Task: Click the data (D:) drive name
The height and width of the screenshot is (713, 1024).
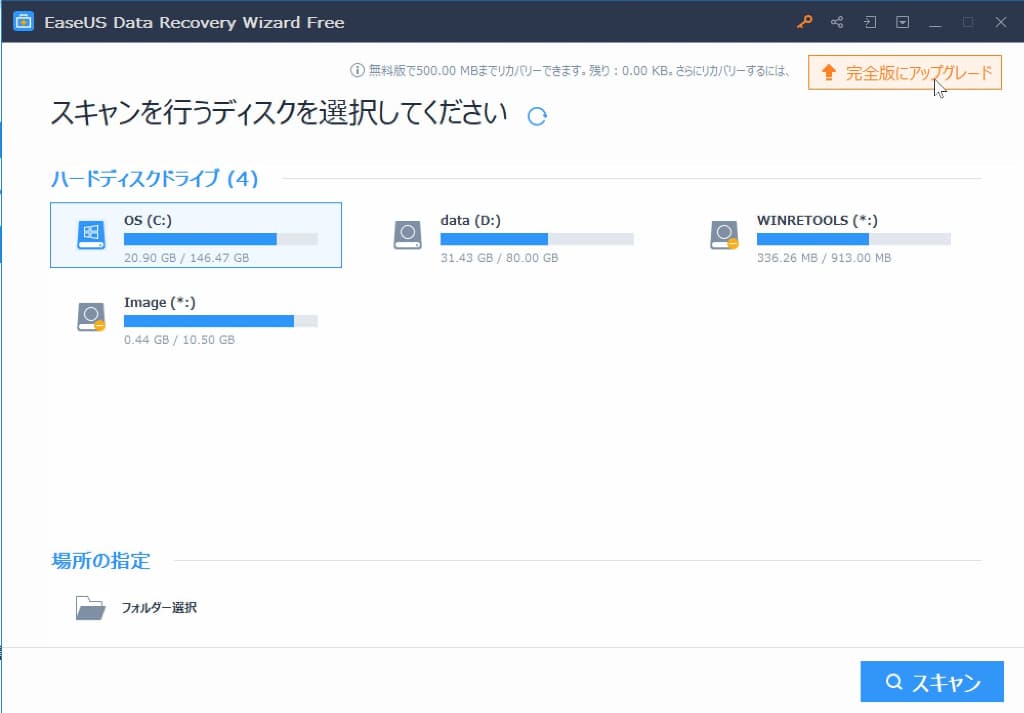Action: pyautogui.click(x=471, y=221)
